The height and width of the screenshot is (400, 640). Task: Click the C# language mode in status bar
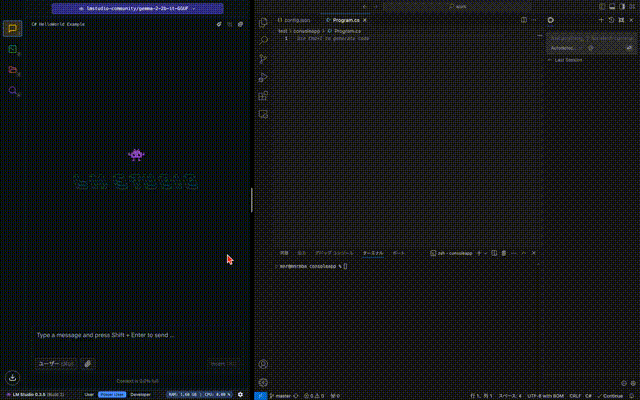pyautogui.click(x=589, y=396)
